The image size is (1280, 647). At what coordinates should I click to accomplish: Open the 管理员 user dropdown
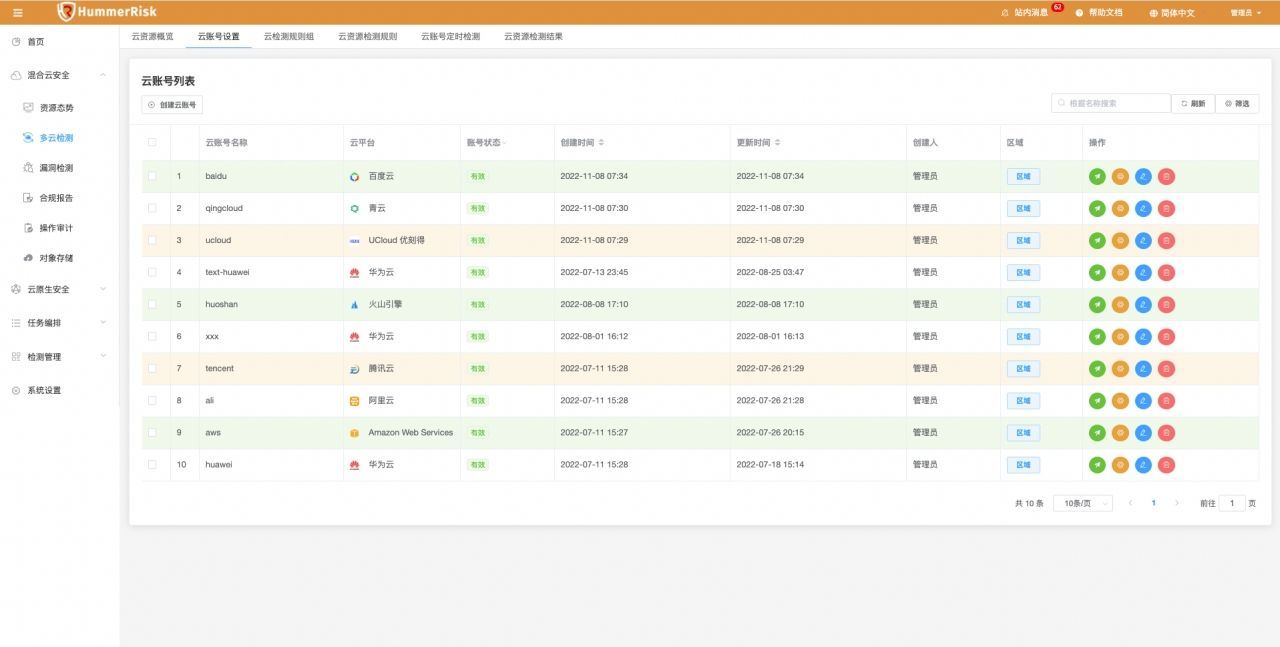click(1246, 13)
